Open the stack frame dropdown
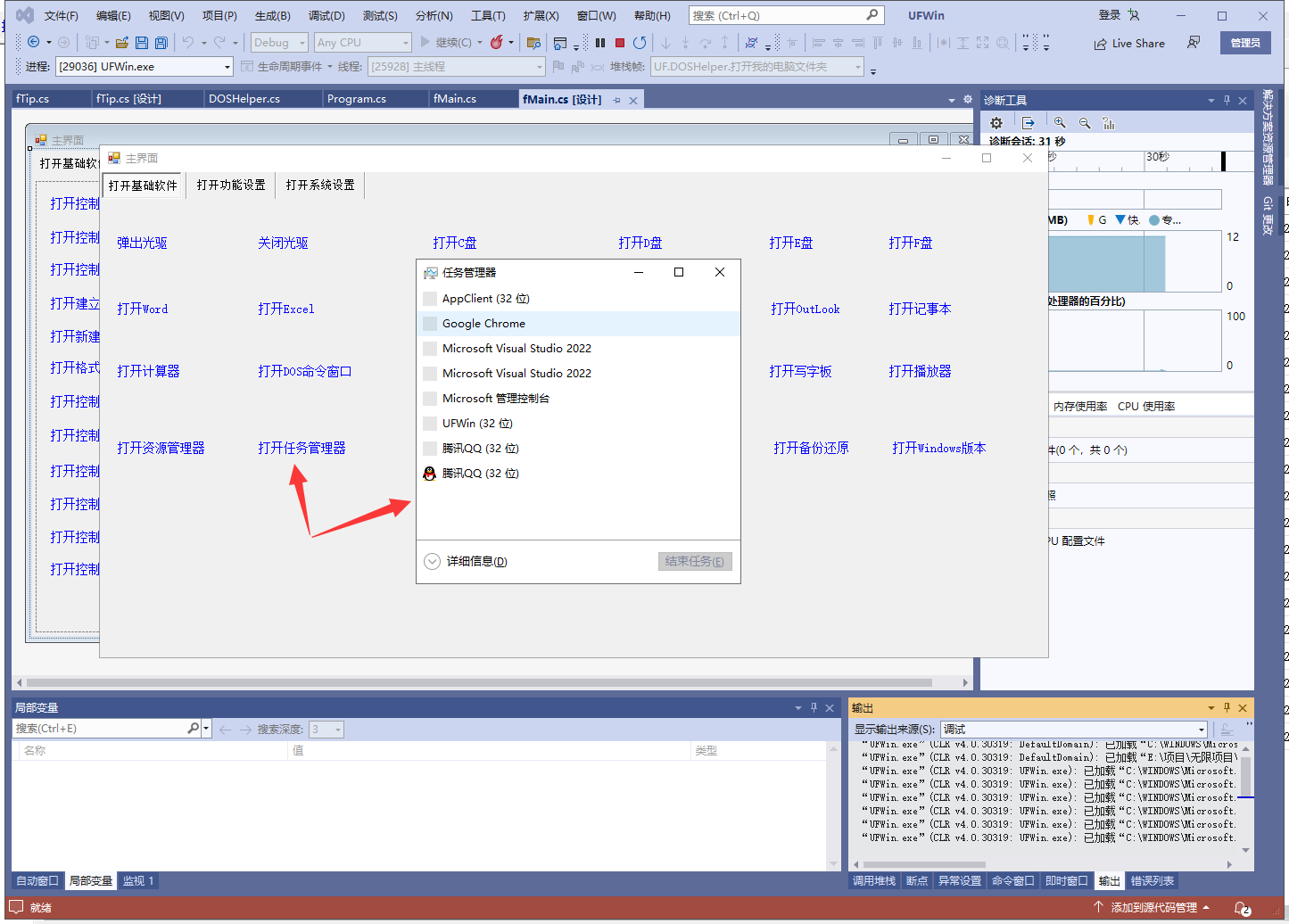Image resolution: width=1289 pixels, height=924 pixels. coord(757,66)
